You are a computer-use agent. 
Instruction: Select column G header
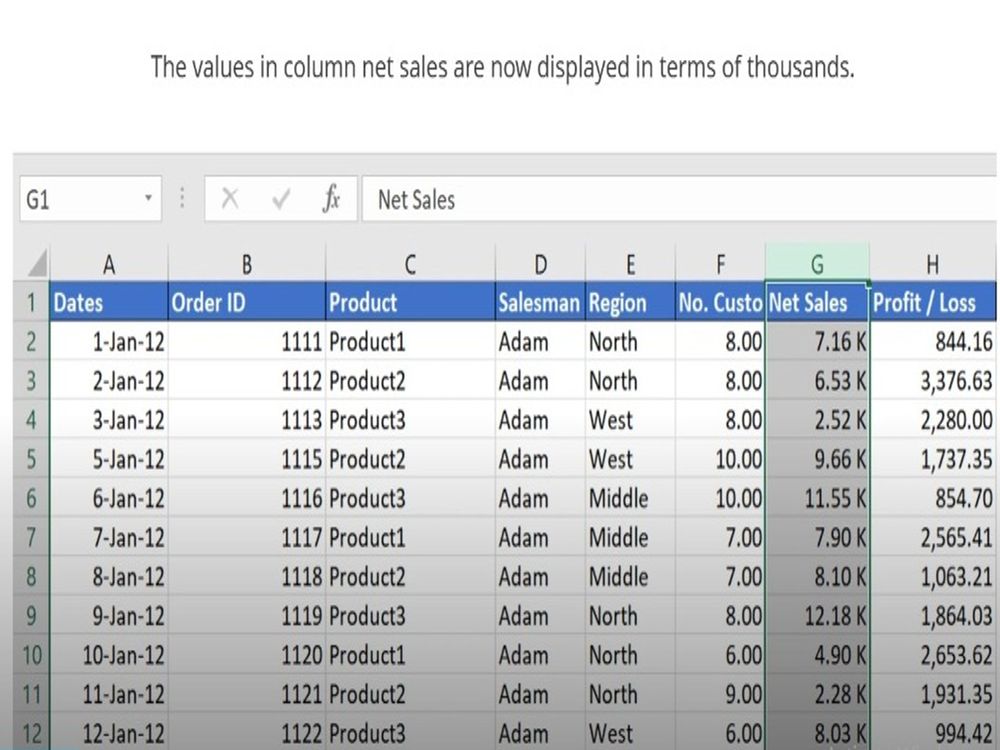[x=817, y=263]
